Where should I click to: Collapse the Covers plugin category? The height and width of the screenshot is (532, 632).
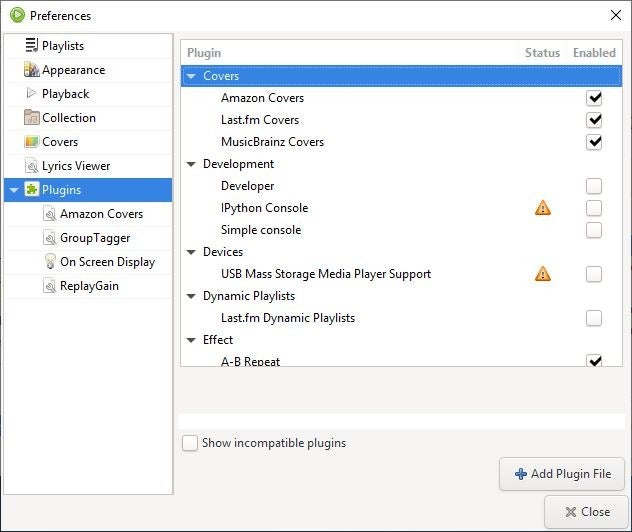[192, 76]
